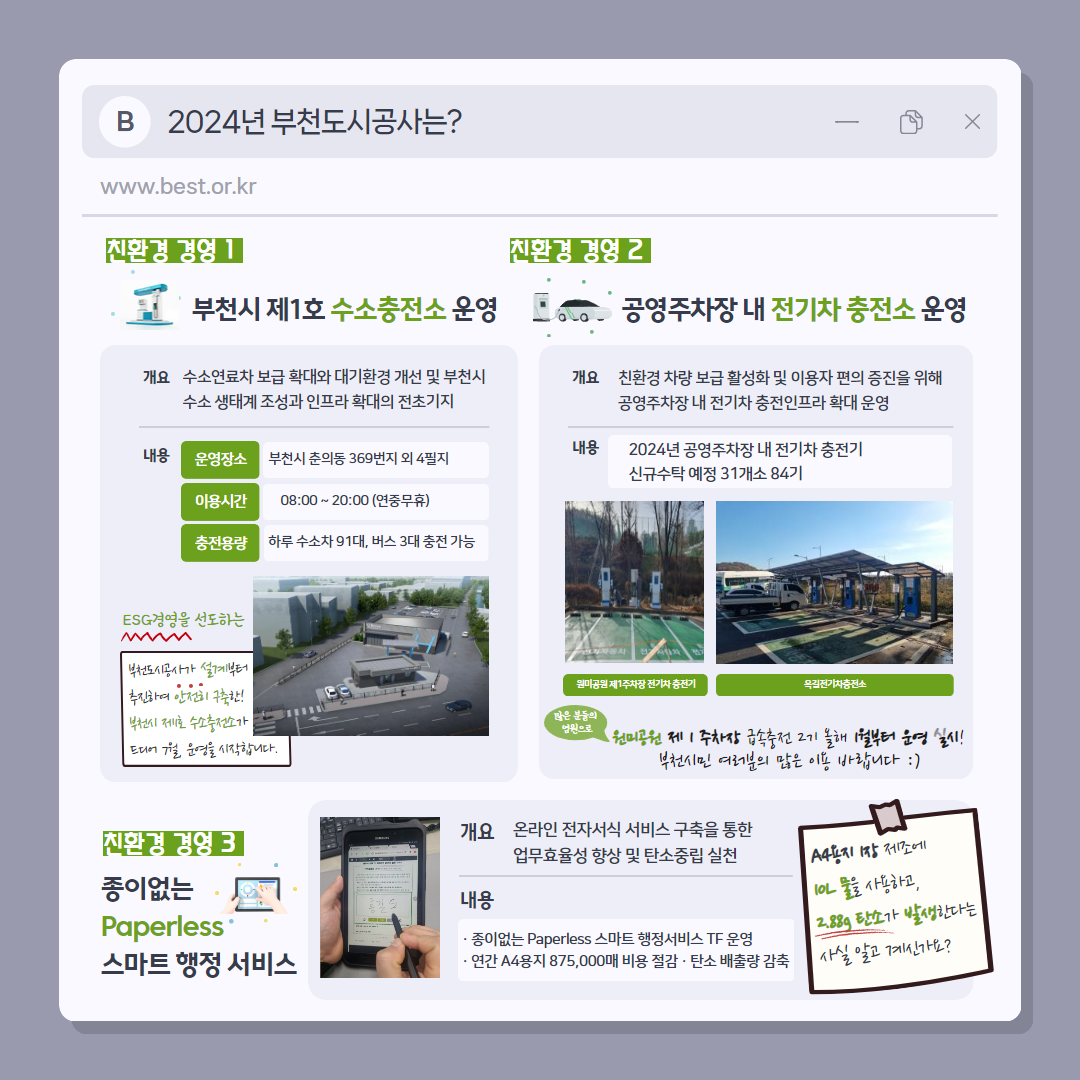Click the 친환경 경영 1 heading tag
The image size is (1080, 1080).
tap(174, 250)
